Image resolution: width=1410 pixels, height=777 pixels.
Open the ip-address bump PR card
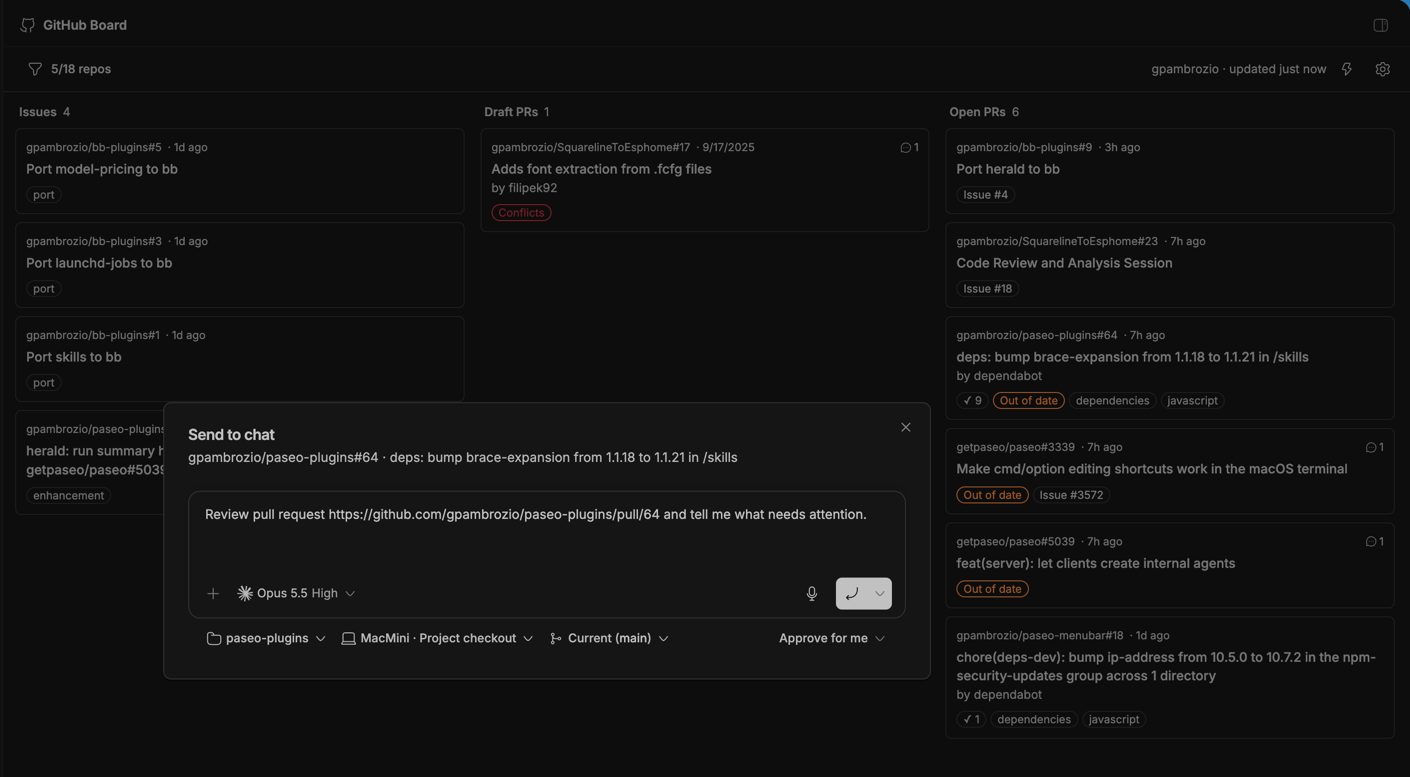pyautogui.click(x=1169, y=678)
